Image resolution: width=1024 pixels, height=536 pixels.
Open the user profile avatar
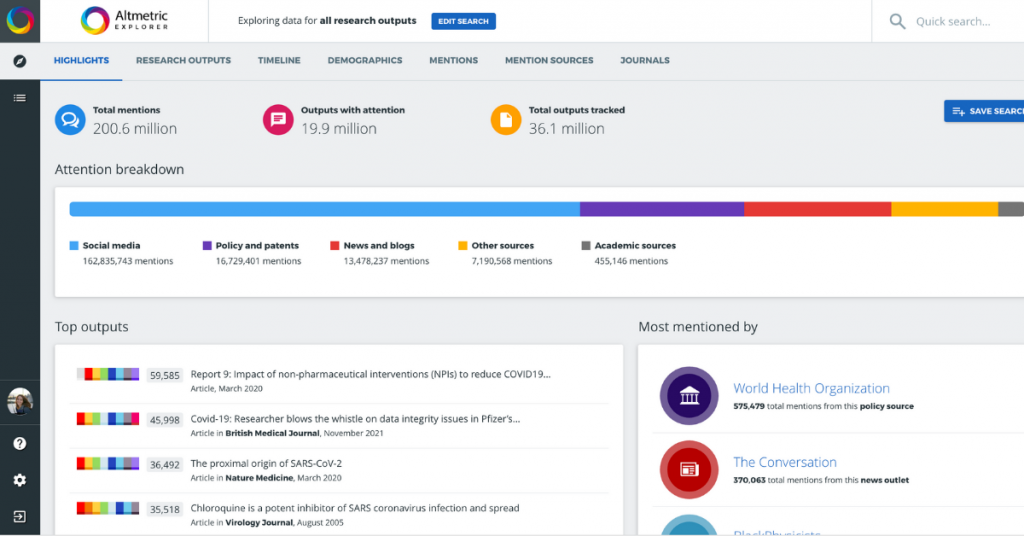20,402
